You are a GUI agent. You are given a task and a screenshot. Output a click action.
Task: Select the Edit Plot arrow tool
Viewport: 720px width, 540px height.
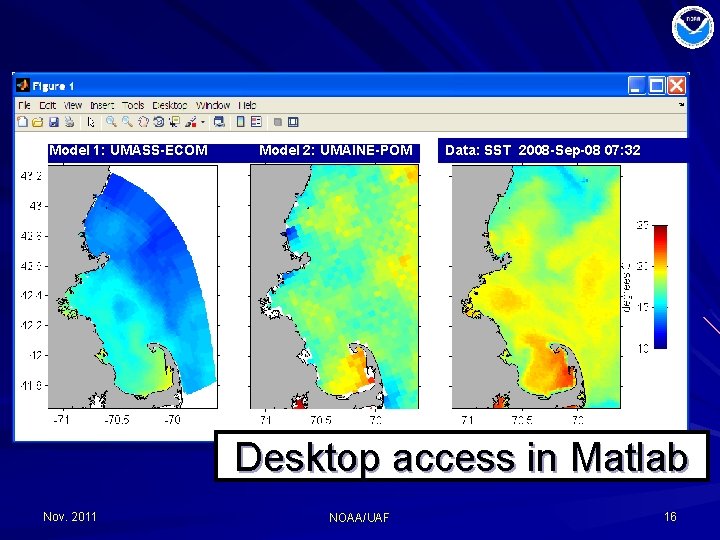click(91, 122)
